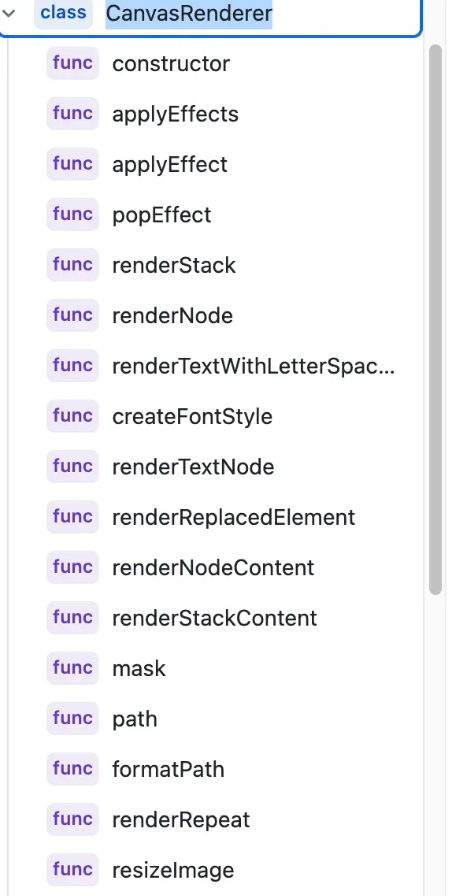Image resolution: width=453 pixels, height=896 pixels.
Task: Open the renderReplacedElement function
Action: [x=234, y=517]
